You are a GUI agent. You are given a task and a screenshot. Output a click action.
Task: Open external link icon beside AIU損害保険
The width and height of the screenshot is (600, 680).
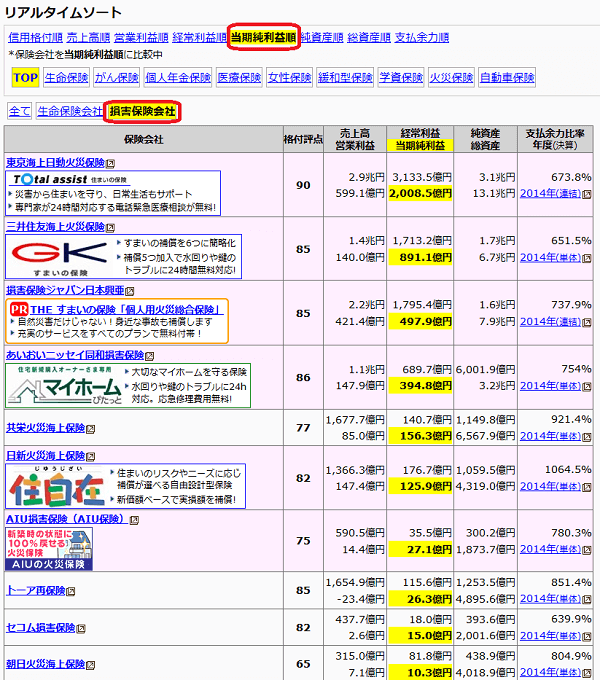[x=134, y=520]
